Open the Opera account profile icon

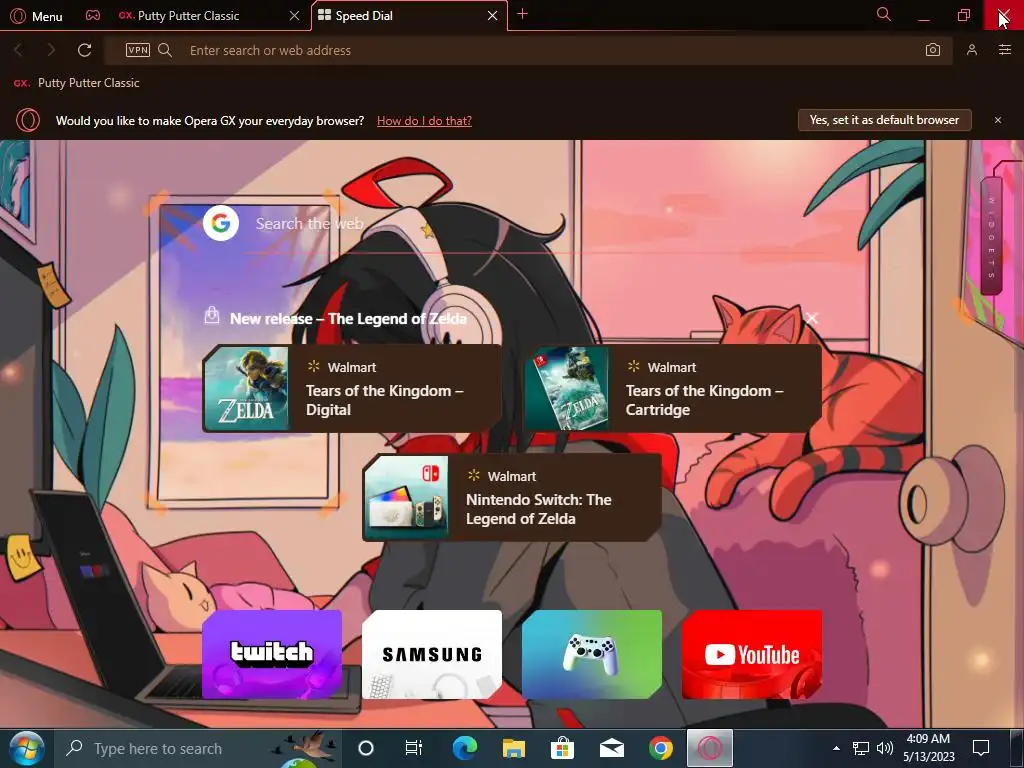(x=972, y=50)
